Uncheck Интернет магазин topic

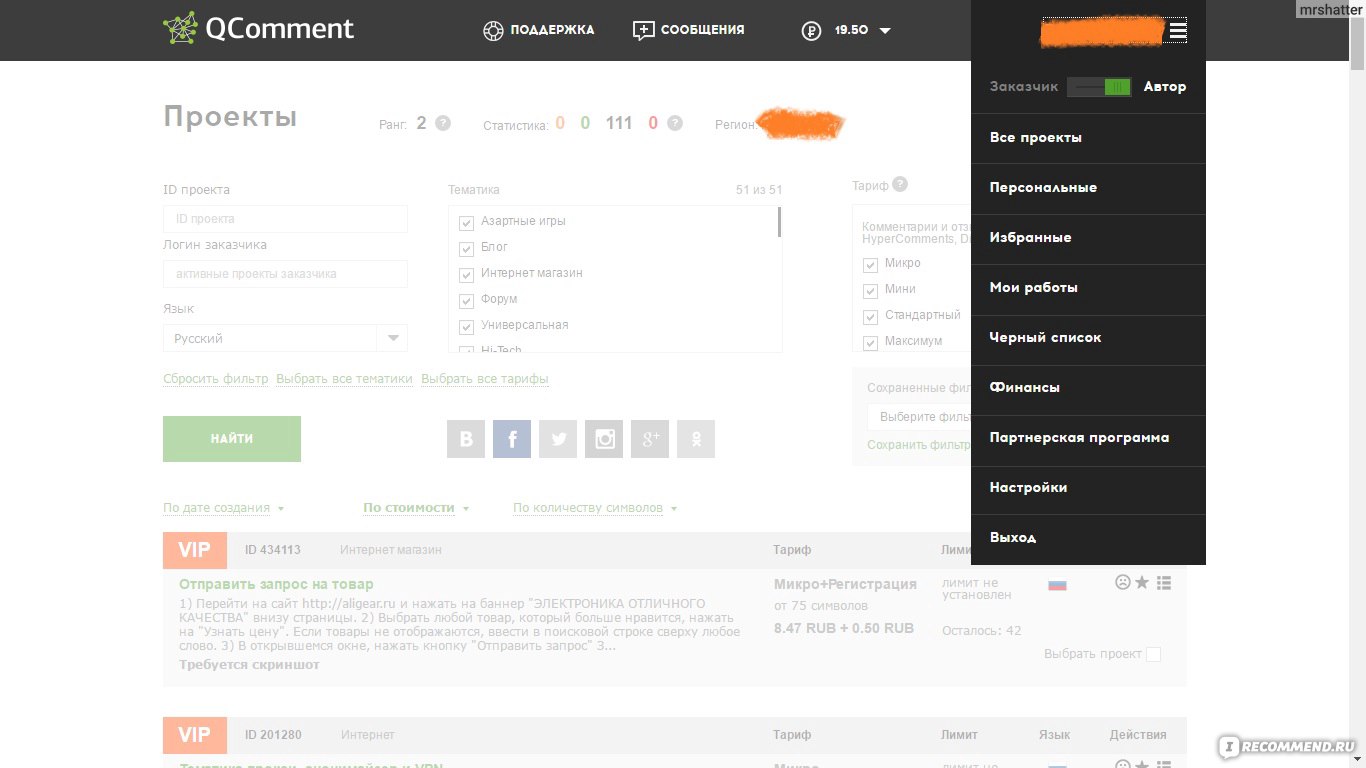(466, 274)
